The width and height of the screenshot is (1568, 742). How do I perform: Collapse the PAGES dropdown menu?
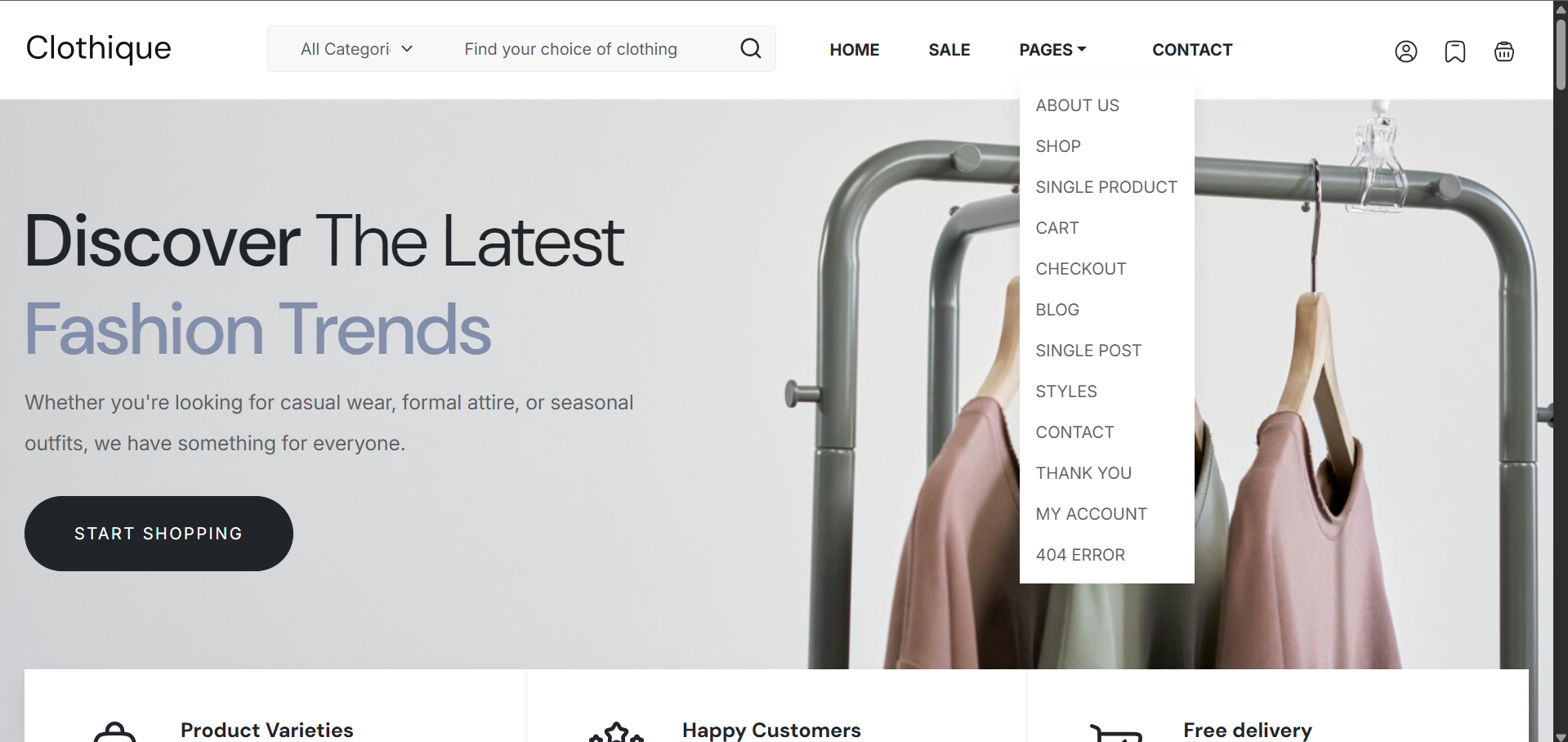click(x=1052, y=50)
